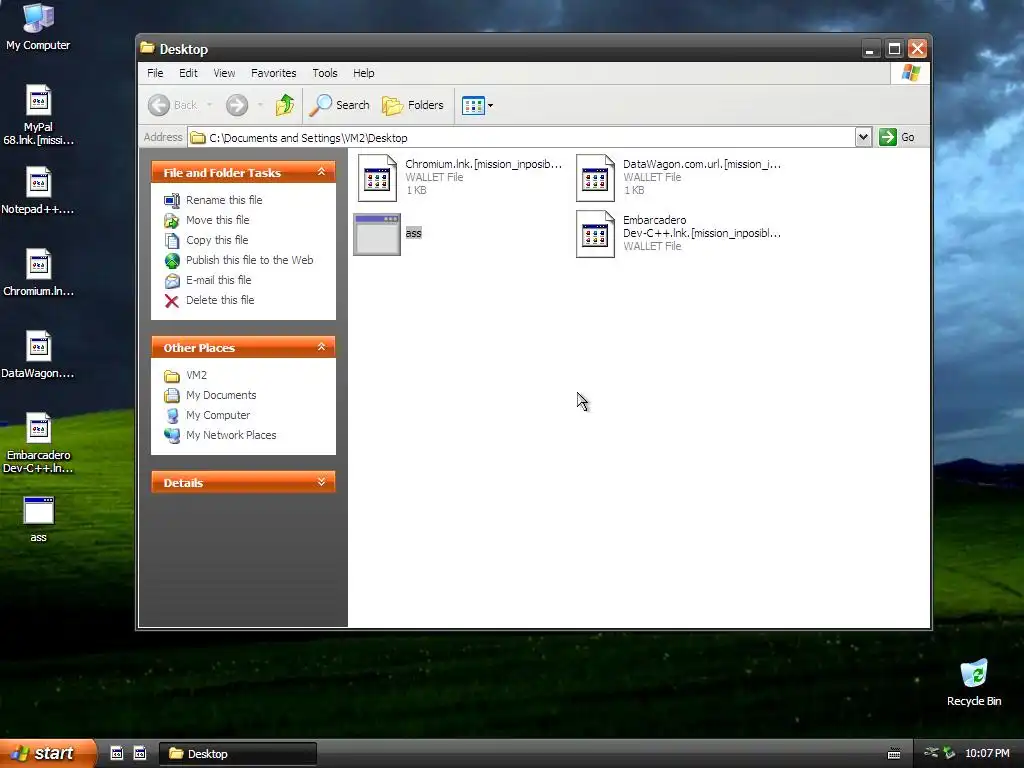This screenshot has width=1024, height=768.
Task: Click second quick launch icon
Action: (140, 753)
